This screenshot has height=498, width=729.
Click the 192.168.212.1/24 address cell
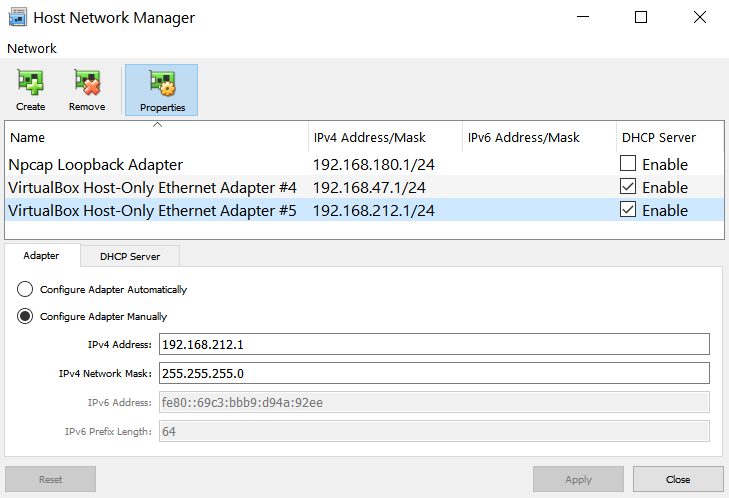374,211
